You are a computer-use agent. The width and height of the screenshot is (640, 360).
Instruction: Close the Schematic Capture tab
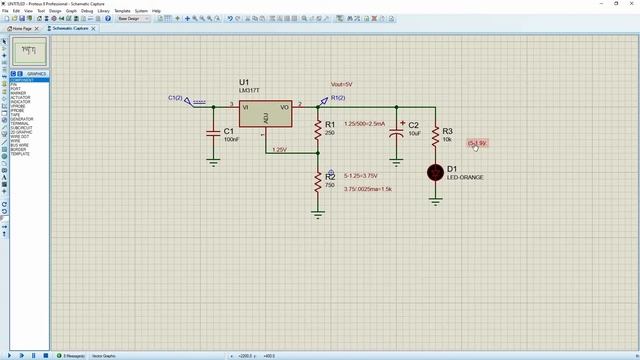(93, 29)
